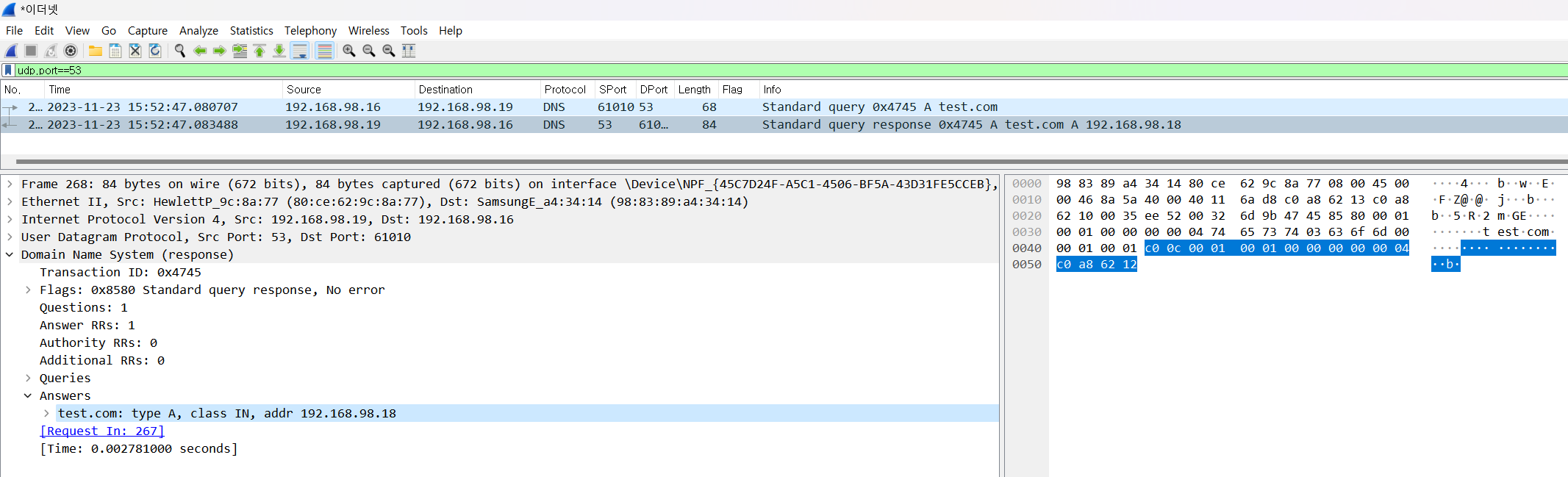Image resolution: width=1568 pixels, height=477 pixels.
Task: Sort packets by No. column header
Action: point(23,90)
